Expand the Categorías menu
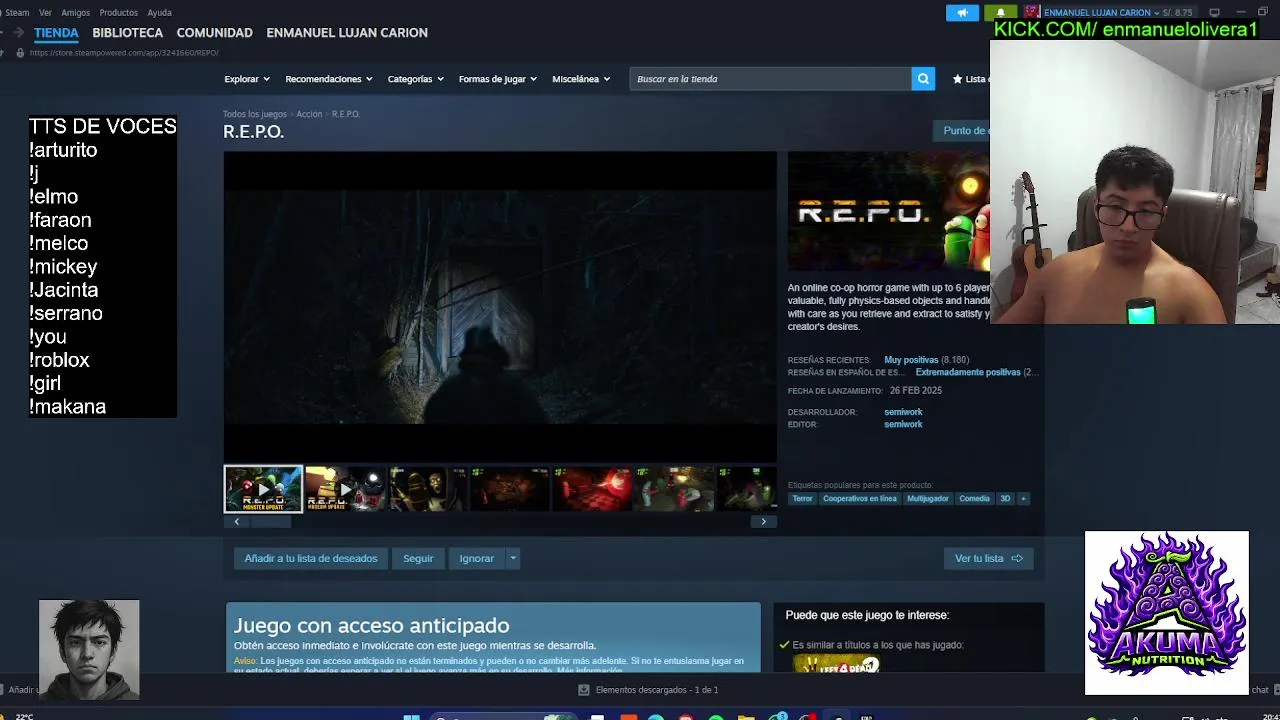This screenshot has height=720, width=1280. 415,79
